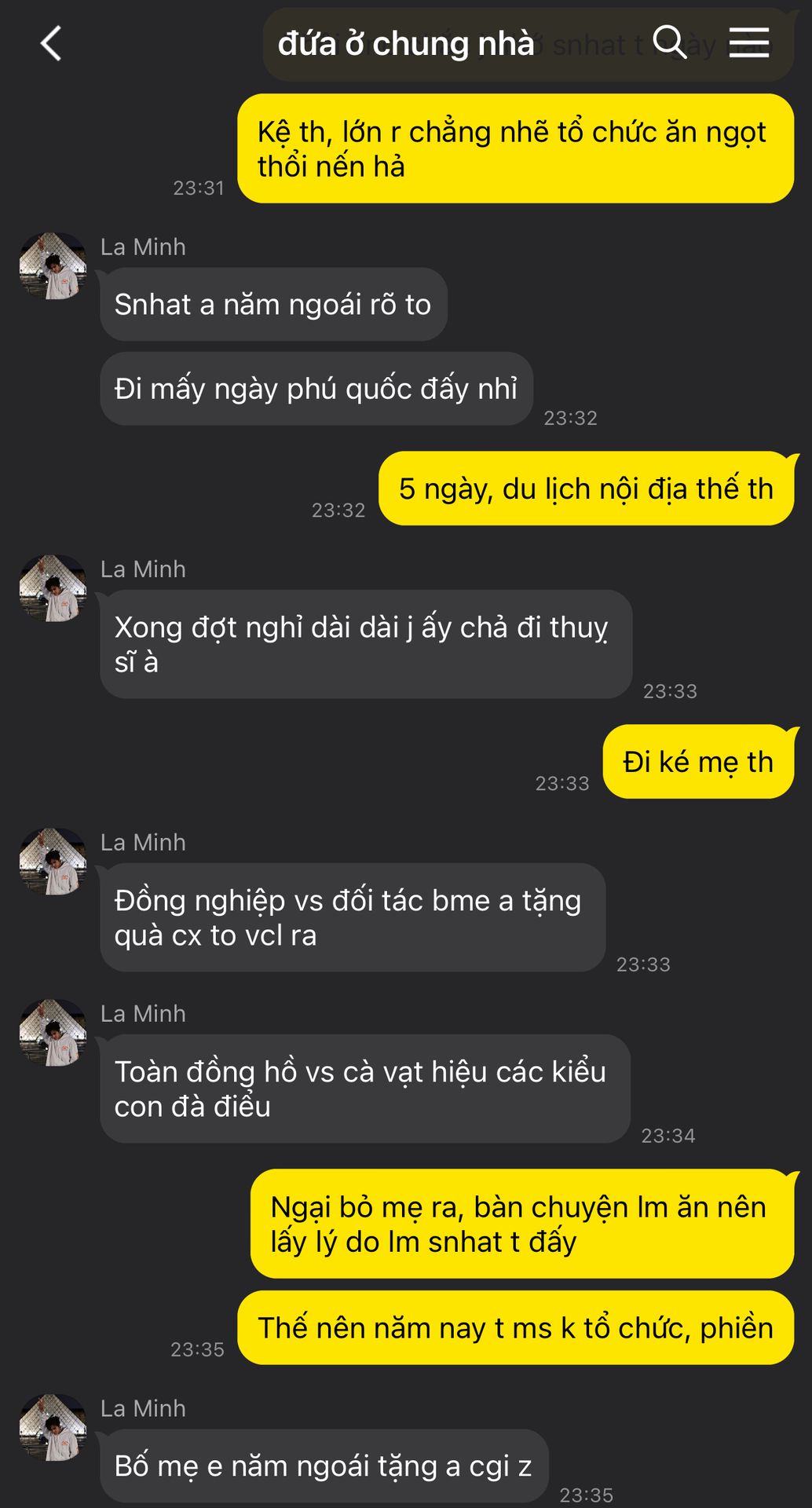Tap the back arrow icon
Viewport: 812px width, 1508px height.
pyautogui.click(x=51, y=43)
